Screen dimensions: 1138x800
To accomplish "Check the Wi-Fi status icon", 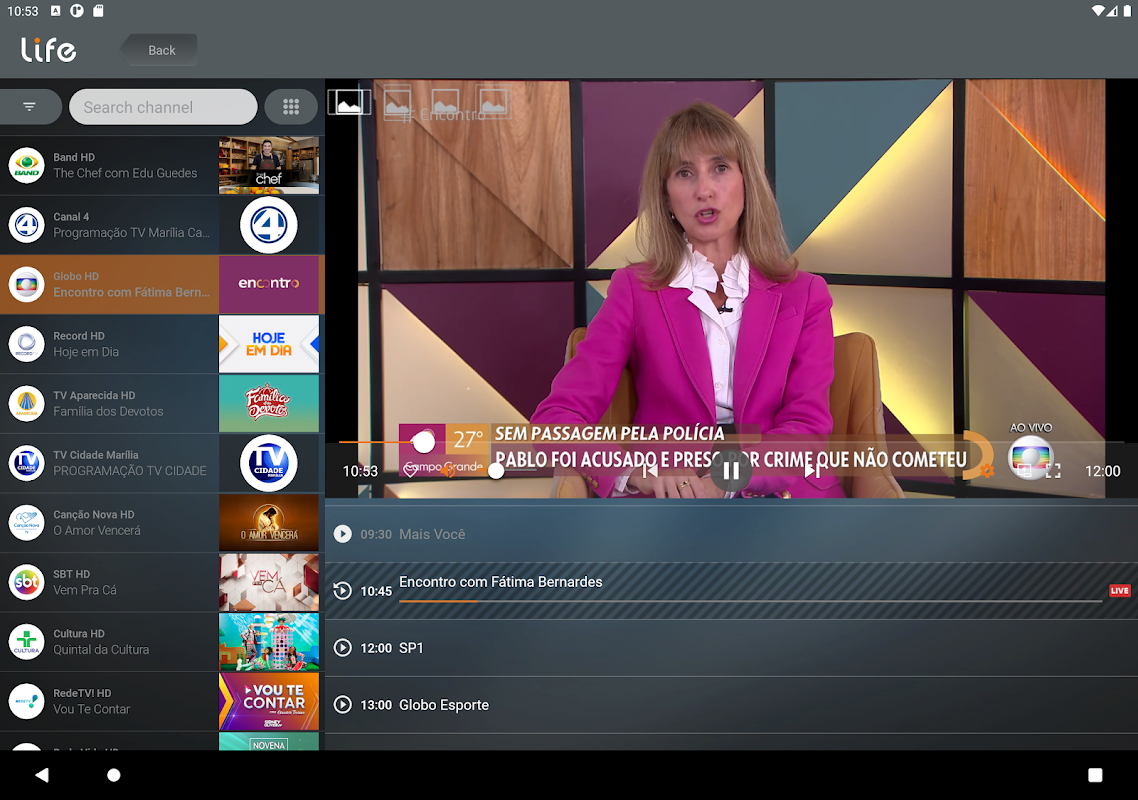I will [1098, 11].
